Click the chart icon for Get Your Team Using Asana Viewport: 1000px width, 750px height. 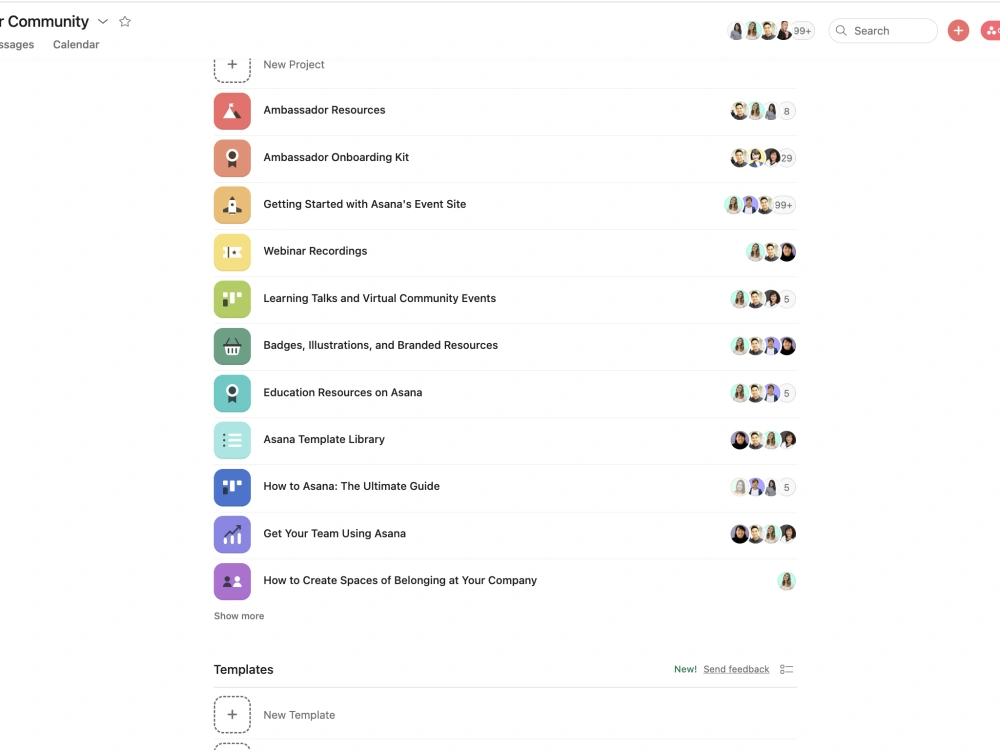tap(232, 534)
